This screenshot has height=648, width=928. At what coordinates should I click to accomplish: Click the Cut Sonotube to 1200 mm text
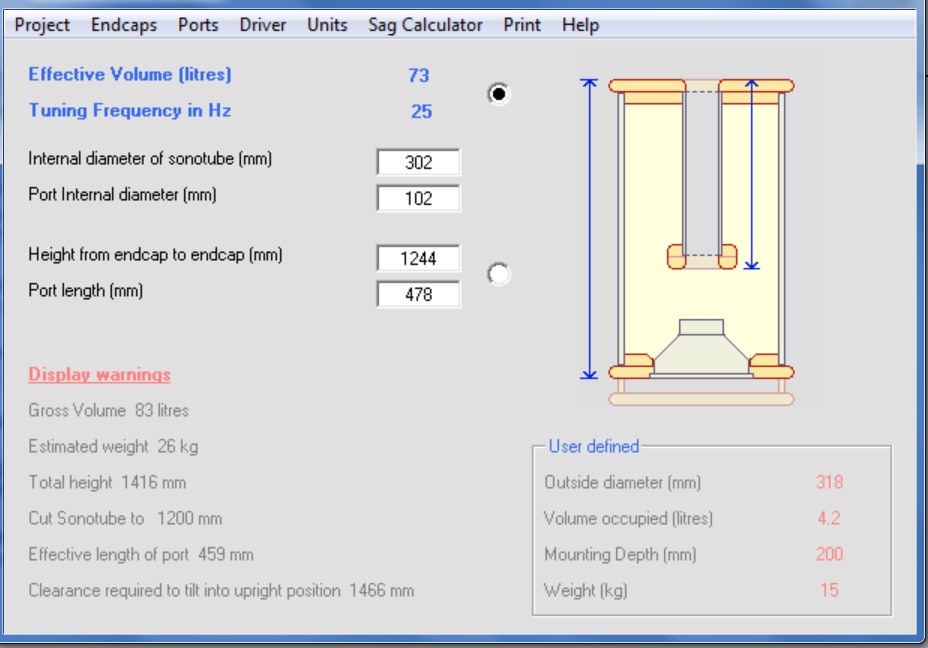coord(125,518)
